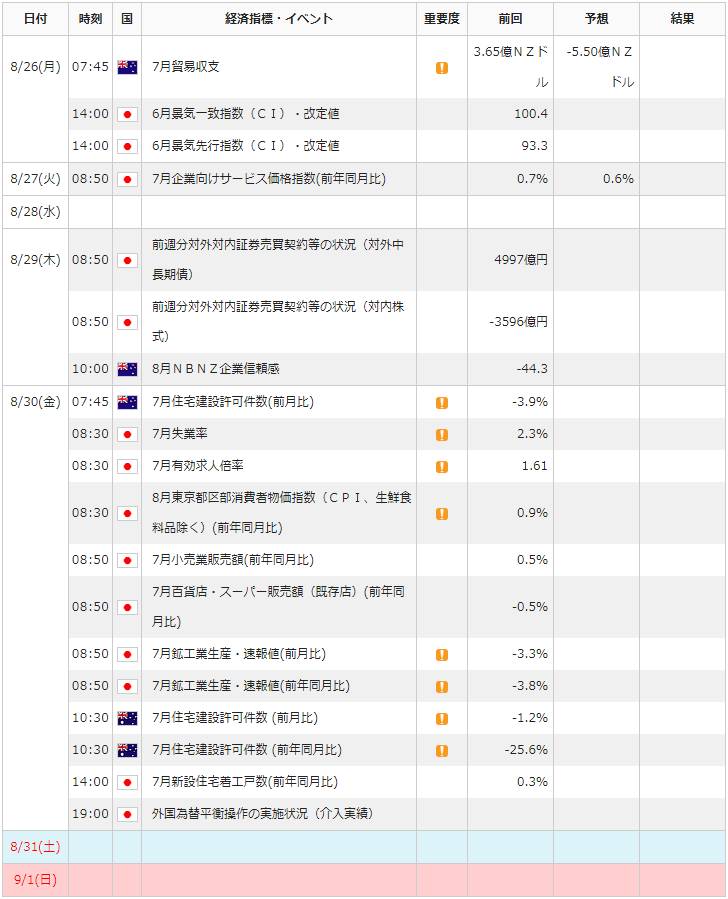Click event 7月有効求人倍率
The height and width of the screenshot is (899, 728).
[198, 466]
